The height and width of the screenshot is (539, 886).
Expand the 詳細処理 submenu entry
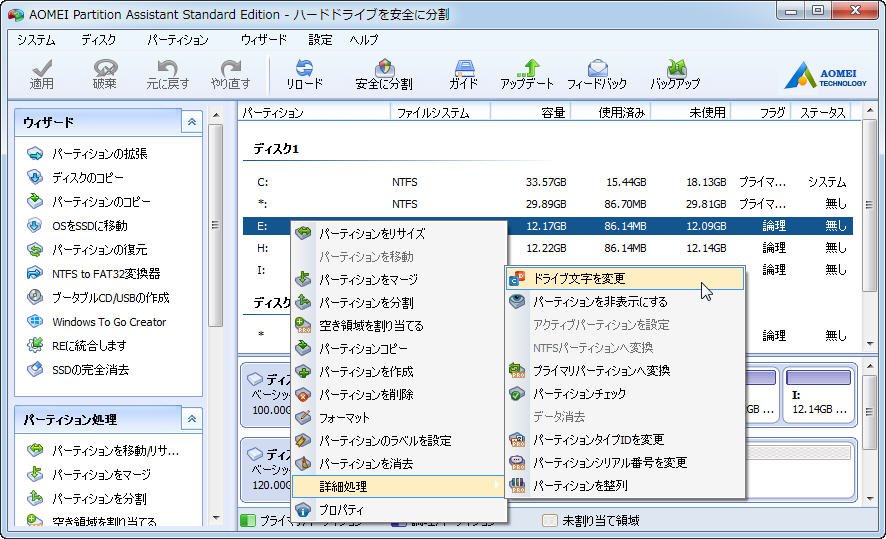(x=399, y=486)
